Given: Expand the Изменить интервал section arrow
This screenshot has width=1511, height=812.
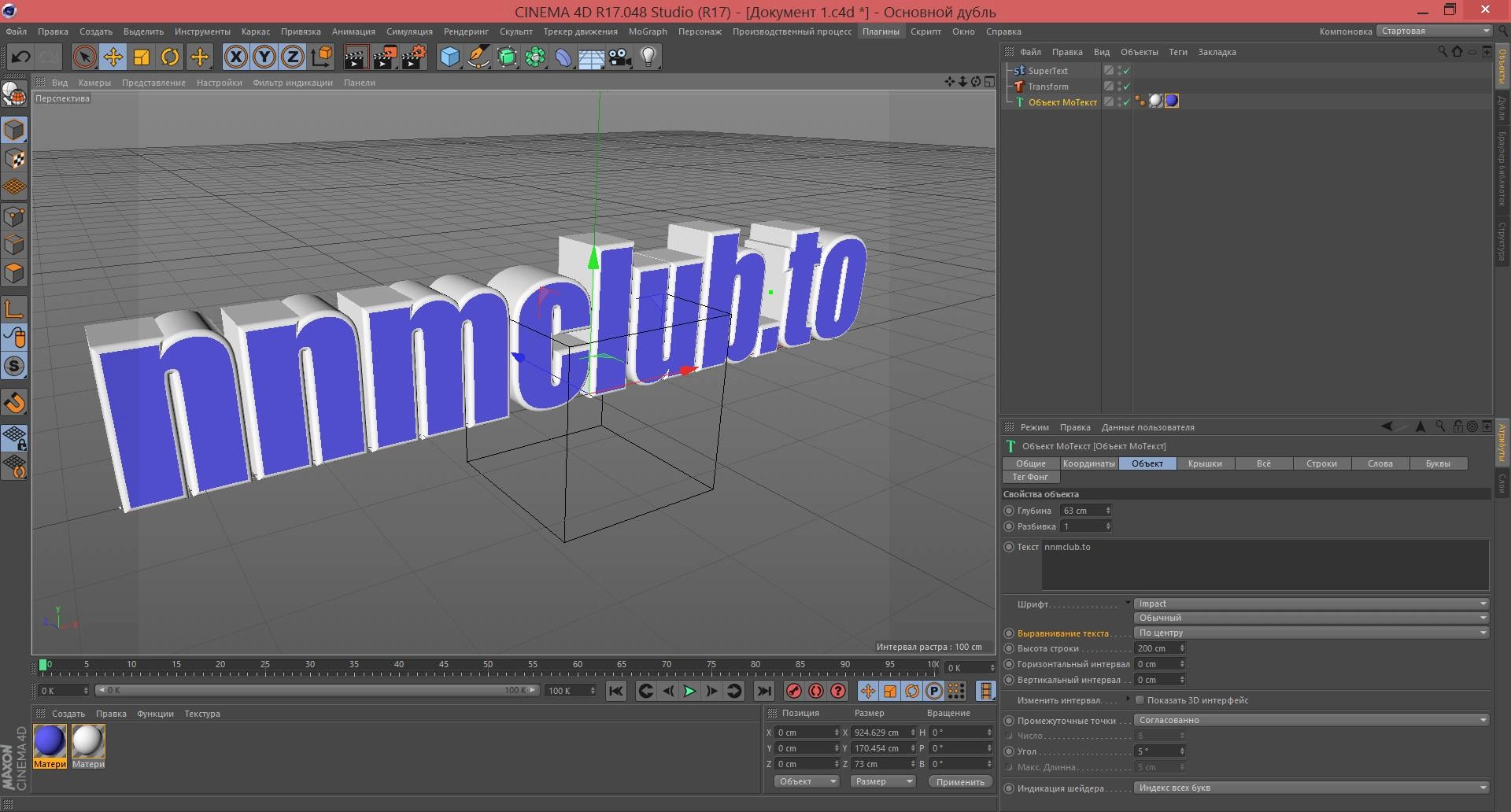Looking at the screenshot, I should pyautogui.click(x=1128, y=699).
